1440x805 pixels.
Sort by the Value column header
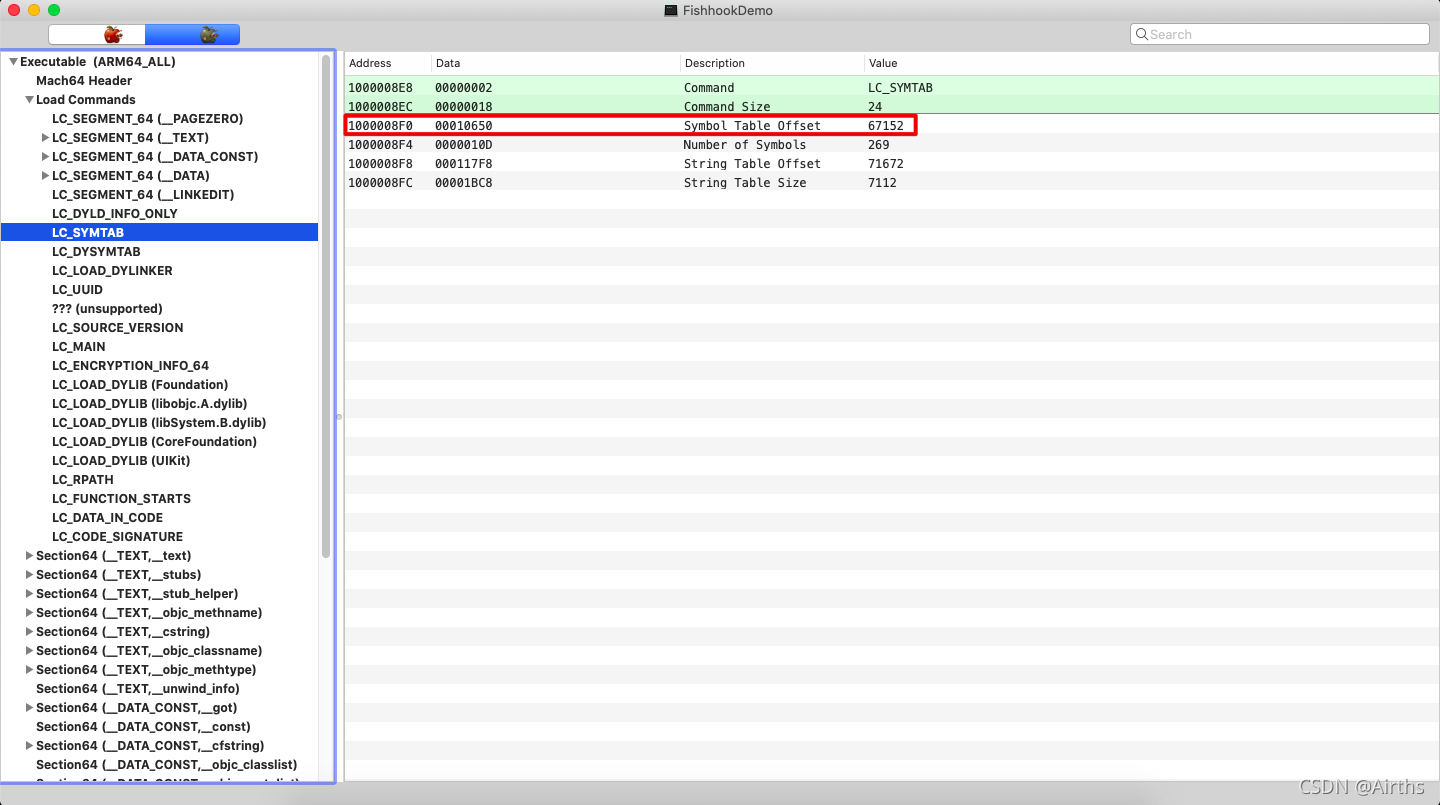pos(1152,63)
